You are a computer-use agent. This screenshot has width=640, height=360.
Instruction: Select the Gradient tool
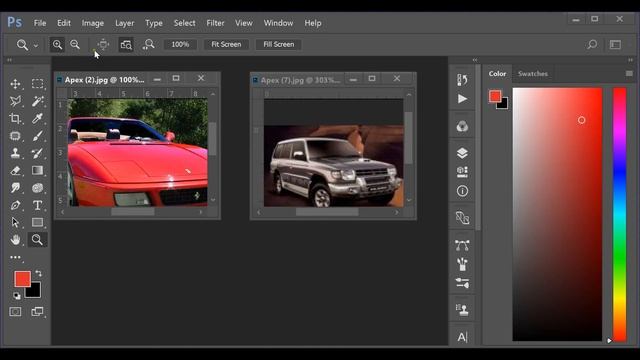click(x=38, y=170)
